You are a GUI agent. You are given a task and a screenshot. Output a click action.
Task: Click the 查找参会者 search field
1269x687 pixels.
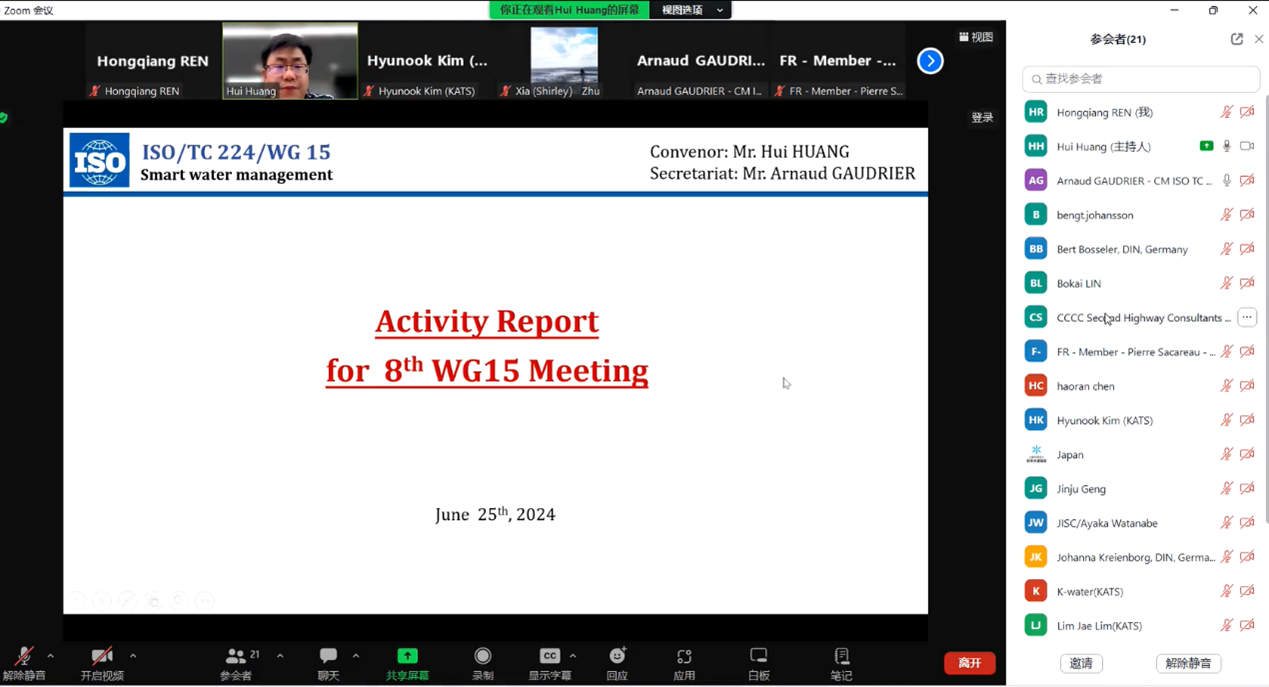1141,78
